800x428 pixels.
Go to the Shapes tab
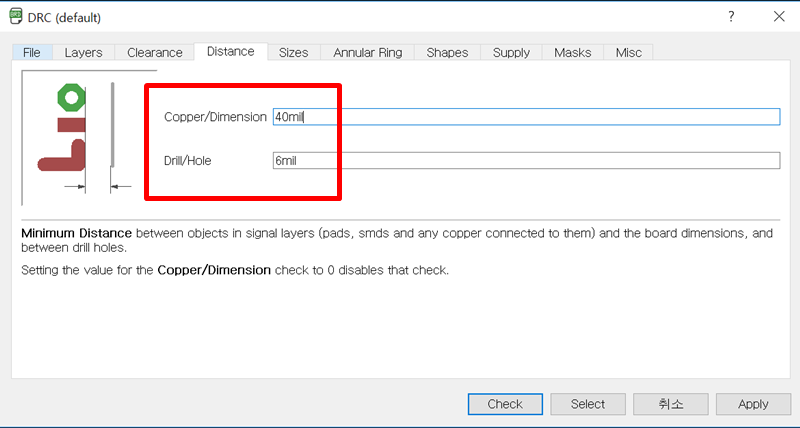447,52
